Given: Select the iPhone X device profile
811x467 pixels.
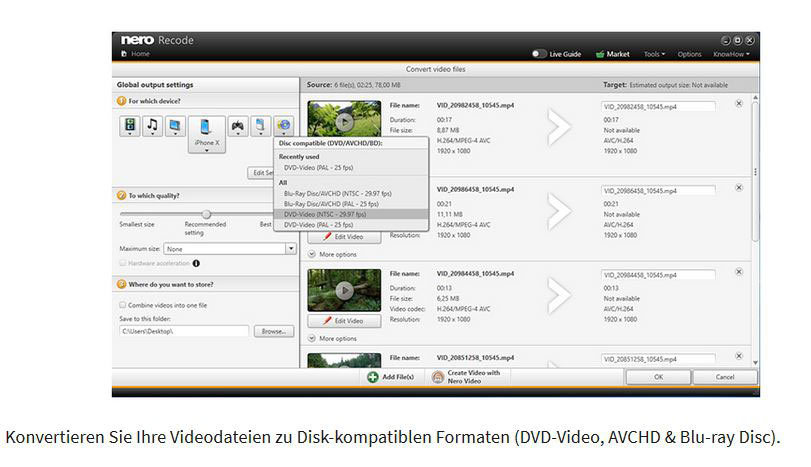Looking at the screenshot, I should [x=207, y=134].
